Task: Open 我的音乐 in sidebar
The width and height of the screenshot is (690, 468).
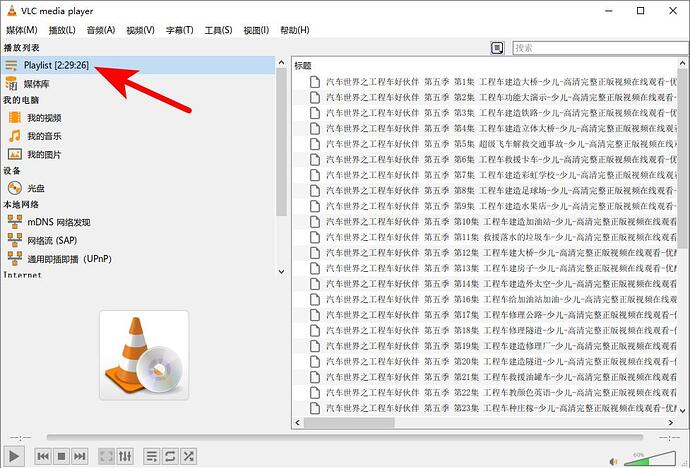Action: [44, 135]
